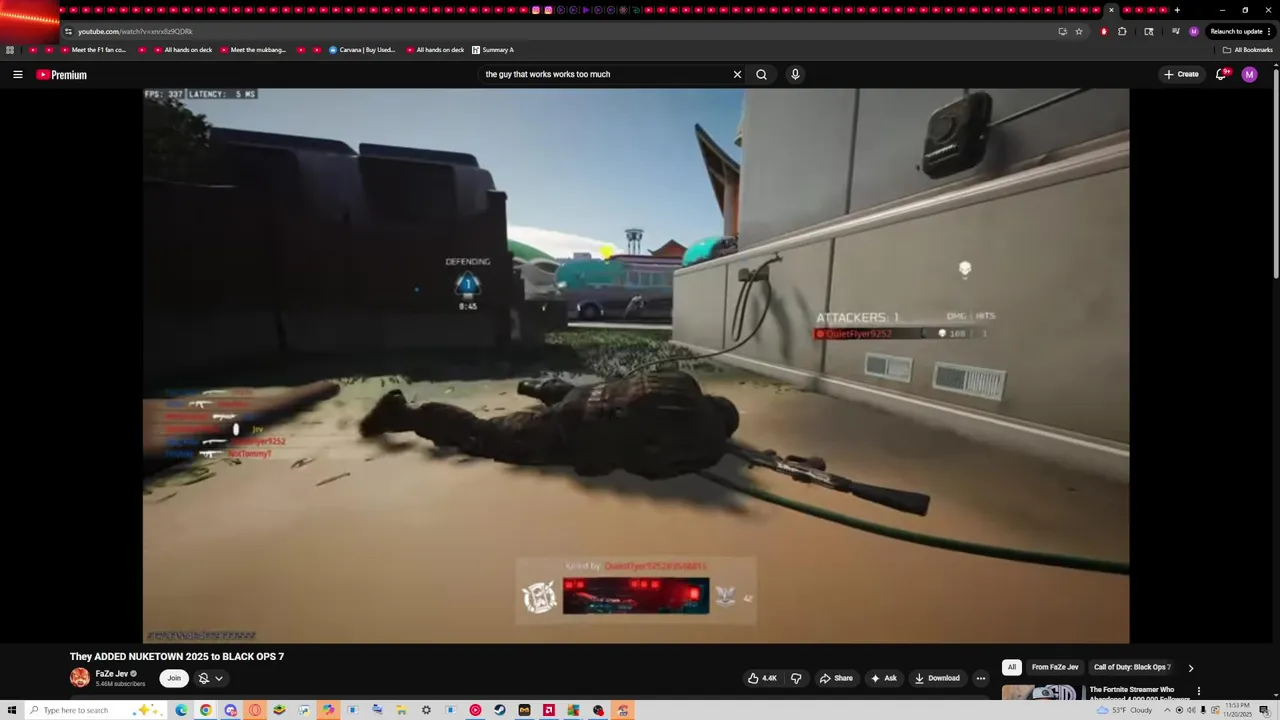Start voice search with microphone

(795, 74)
